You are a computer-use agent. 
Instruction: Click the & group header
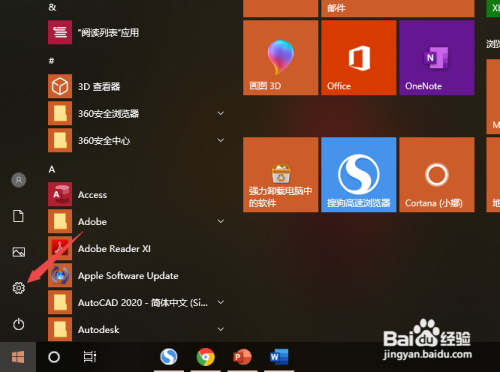(52, 7)
